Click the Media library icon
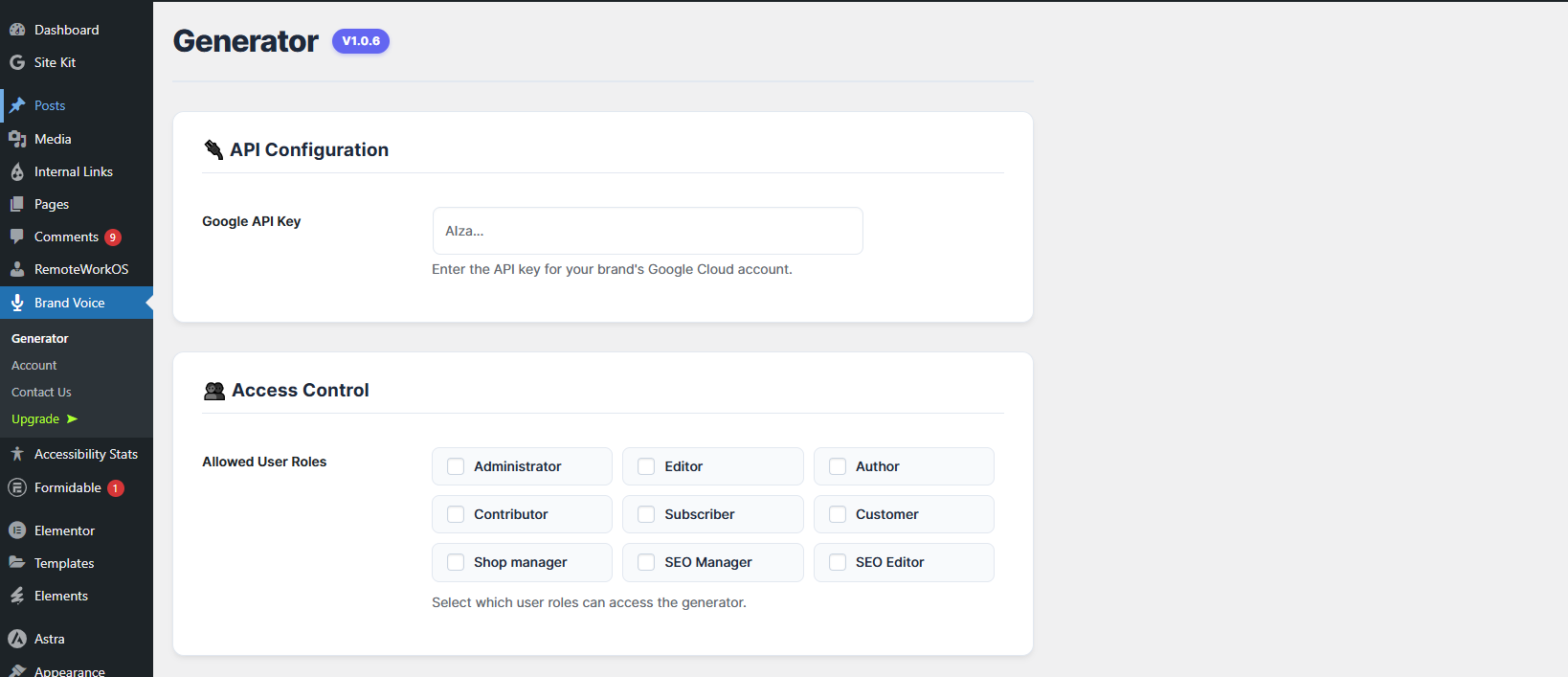This screenshot has height=677, width=1568. click(x=17, y=139)
